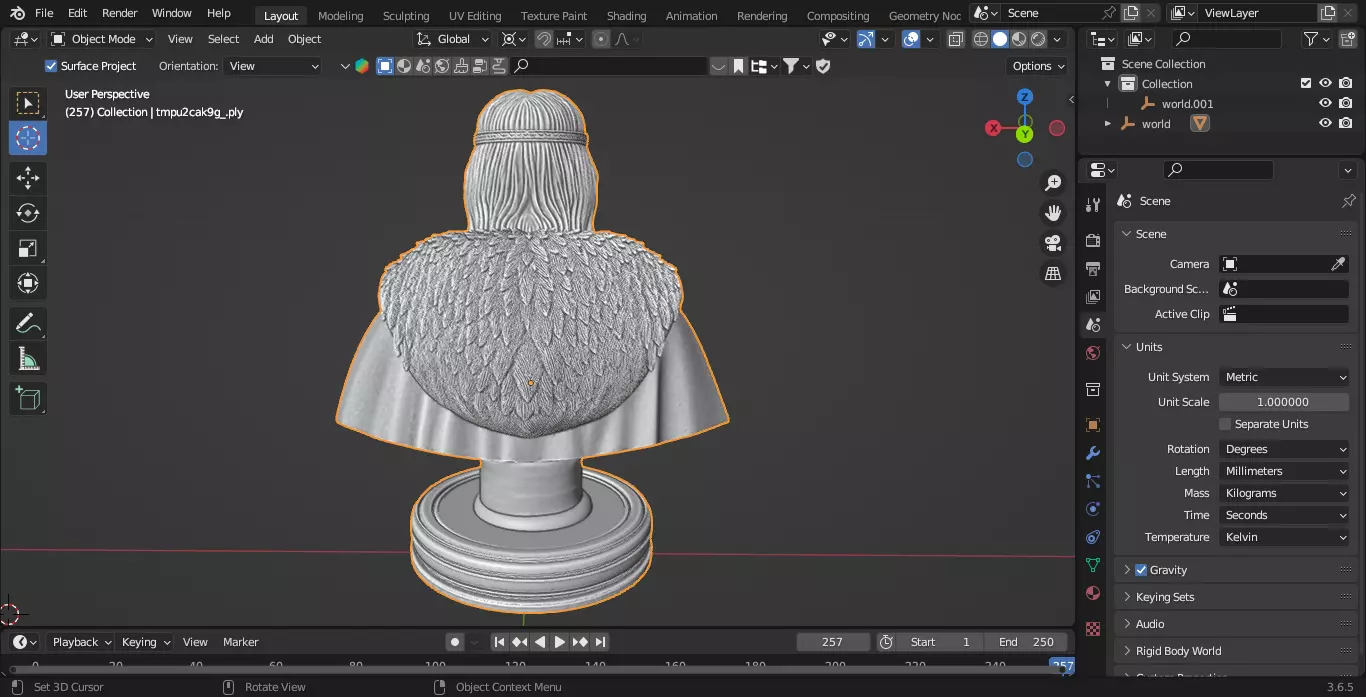Select the Add Cube tool
This screenshot has height=697, width=1366.
coord(28,398)
